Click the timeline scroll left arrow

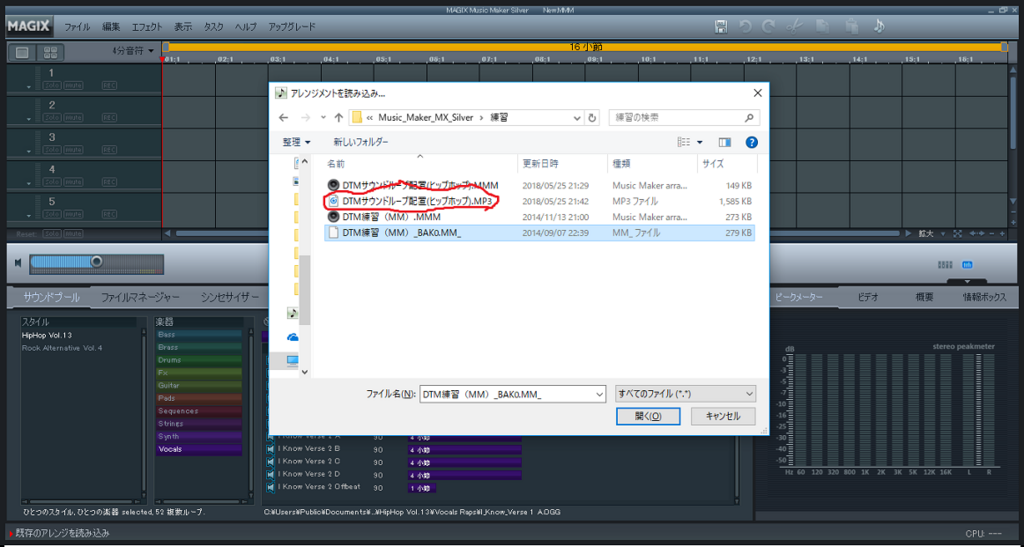(167, 234)
